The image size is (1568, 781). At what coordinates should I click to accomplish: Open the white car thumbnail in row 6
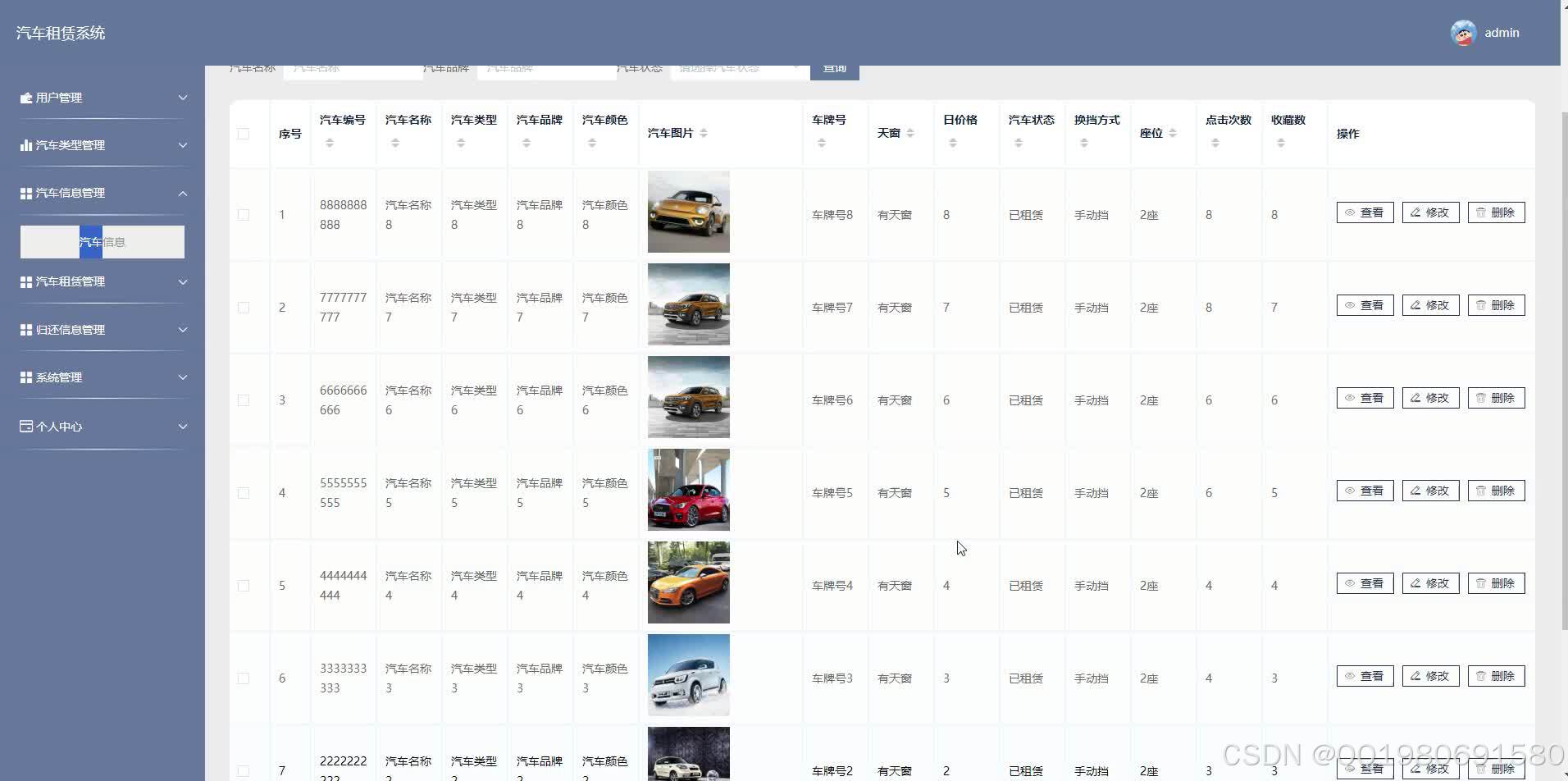pyautogui.click(x=689, y=675)
